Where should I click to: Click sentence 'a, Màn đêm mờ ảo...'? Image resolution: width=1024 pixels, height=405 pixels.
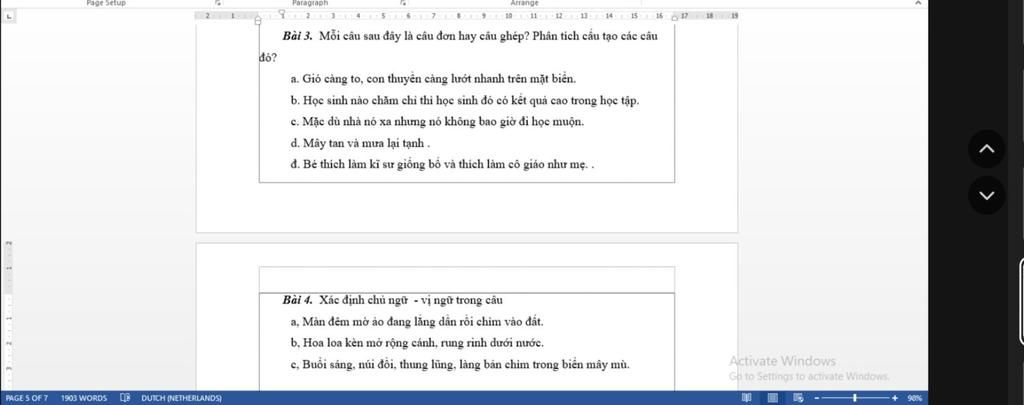coord(417,322)
